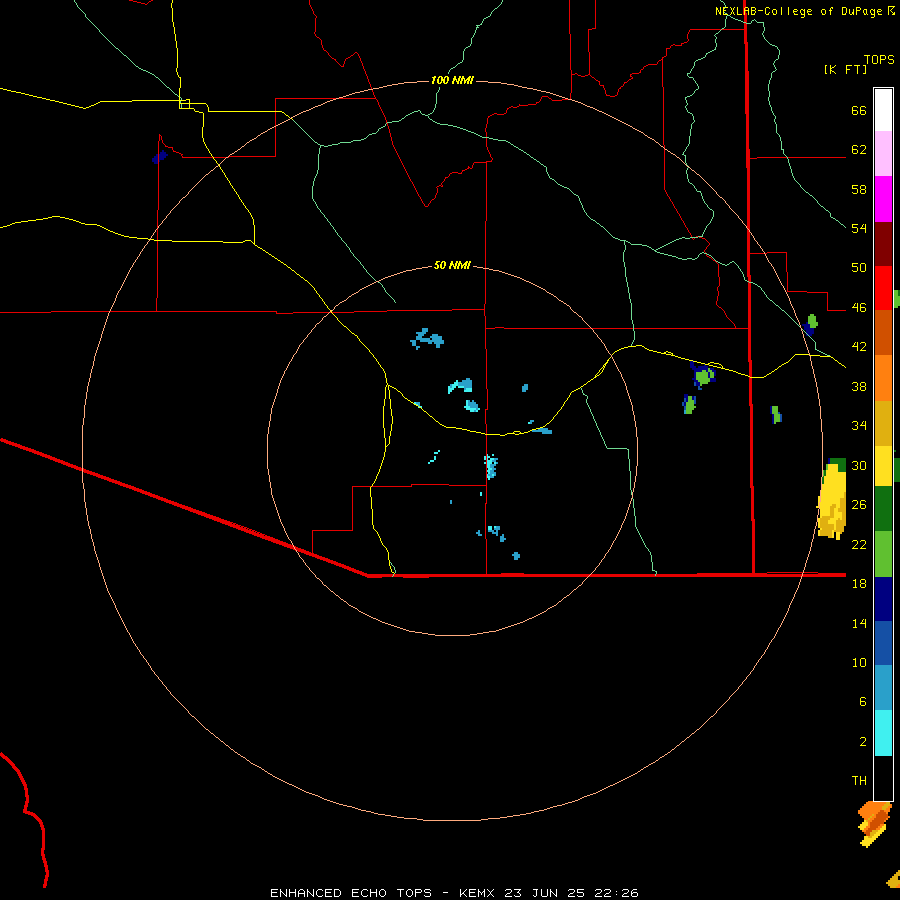
Task: Click the TH threshold label on legend
Action: click(x=859, y=780)
